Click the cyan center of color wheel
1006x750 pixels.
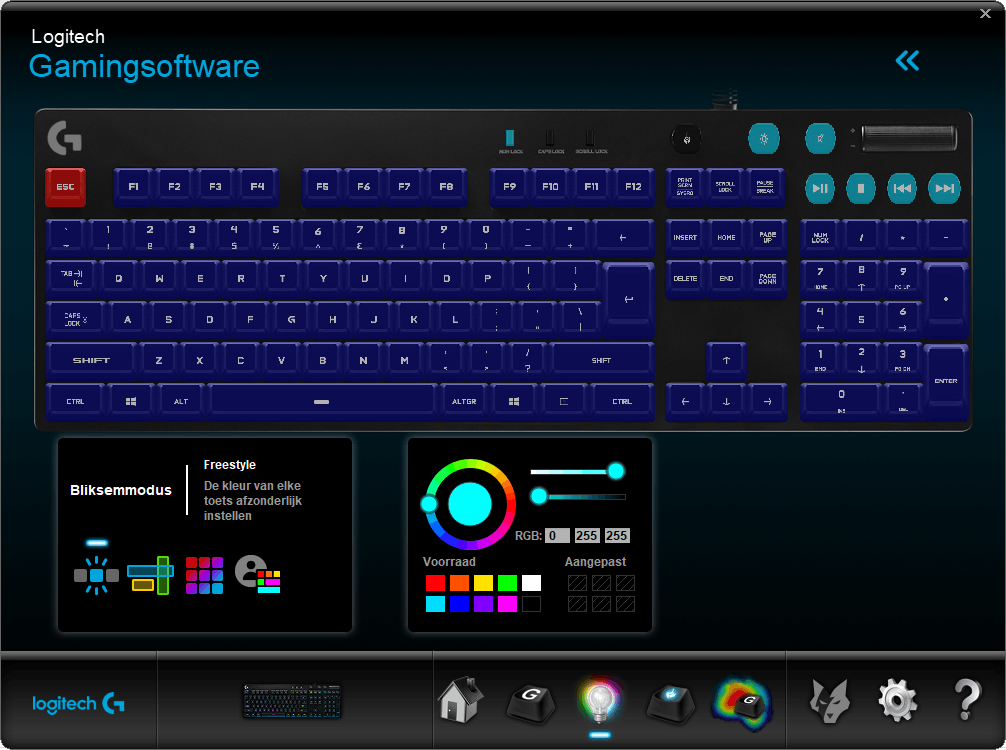(470, 504)
